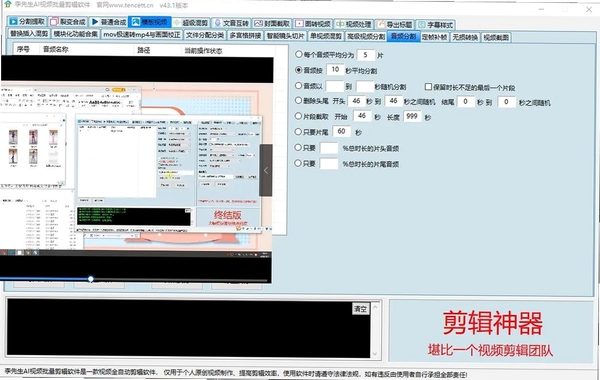Switch to the 文音互转 tab
600x380 pixels.
[231, 23]
